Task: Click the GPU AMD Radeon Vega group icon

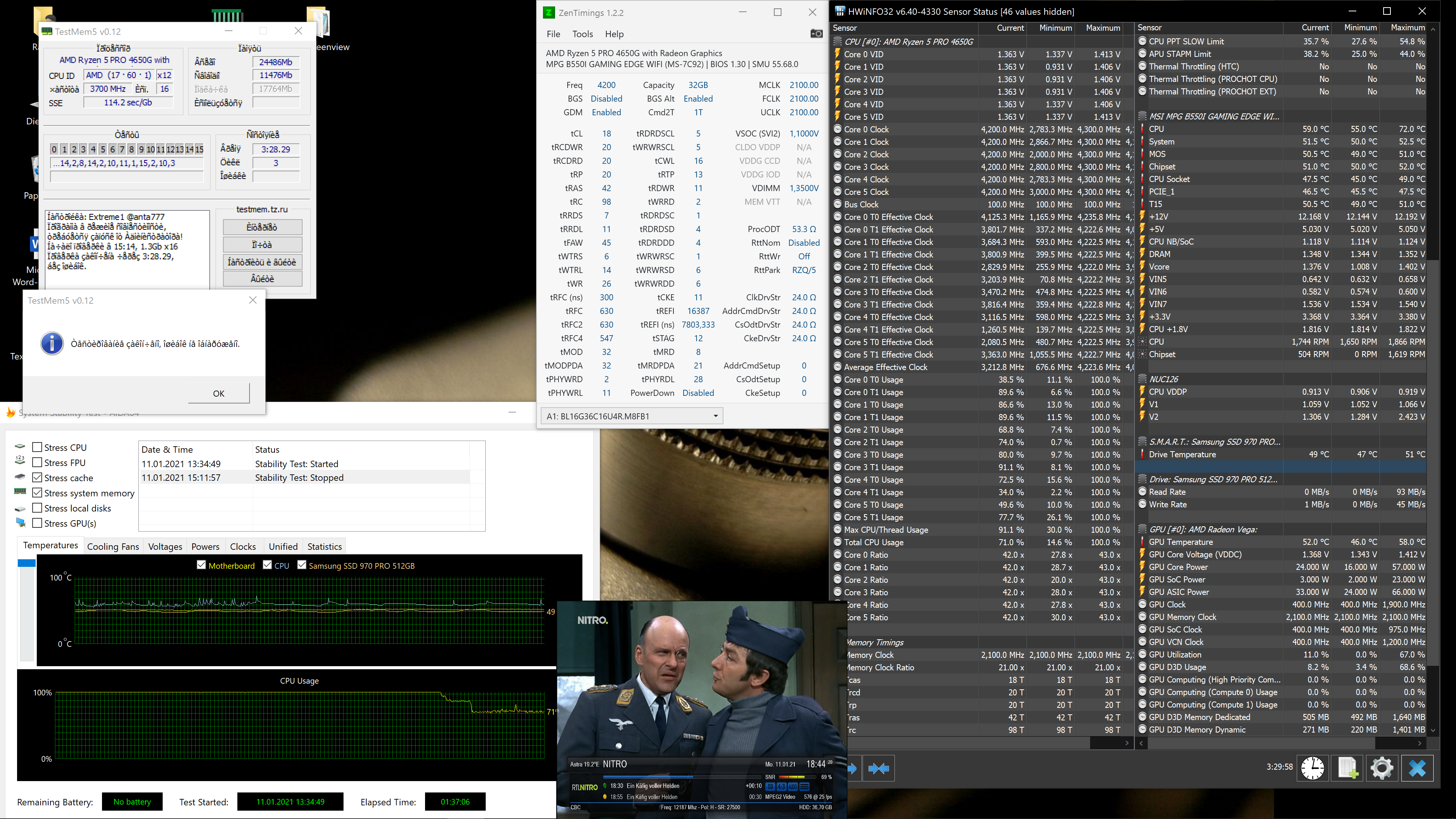Action: (1142, 530)
